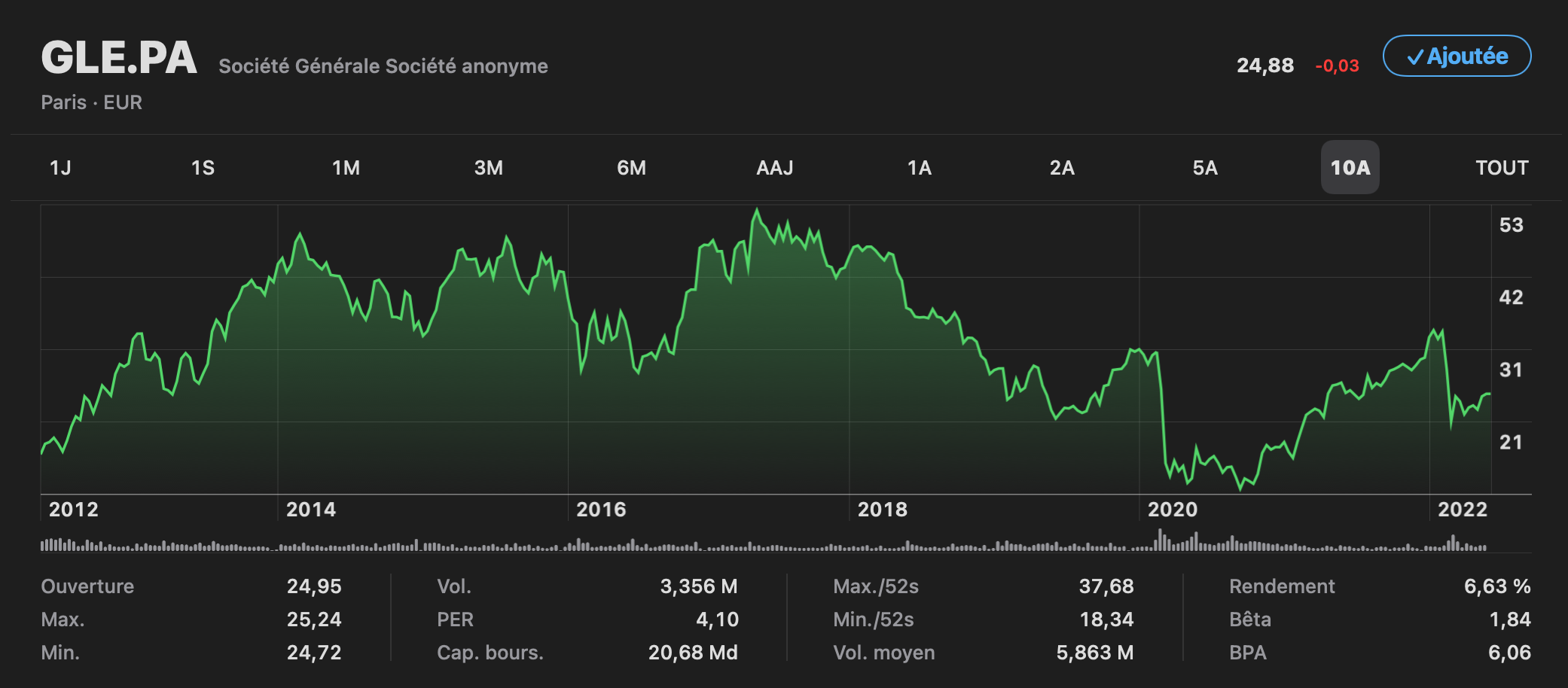Click the Min./52s label
Image resolution: width=1568 pixels, height=688 pixels.
pyautogui.click(x=874, y=620)
